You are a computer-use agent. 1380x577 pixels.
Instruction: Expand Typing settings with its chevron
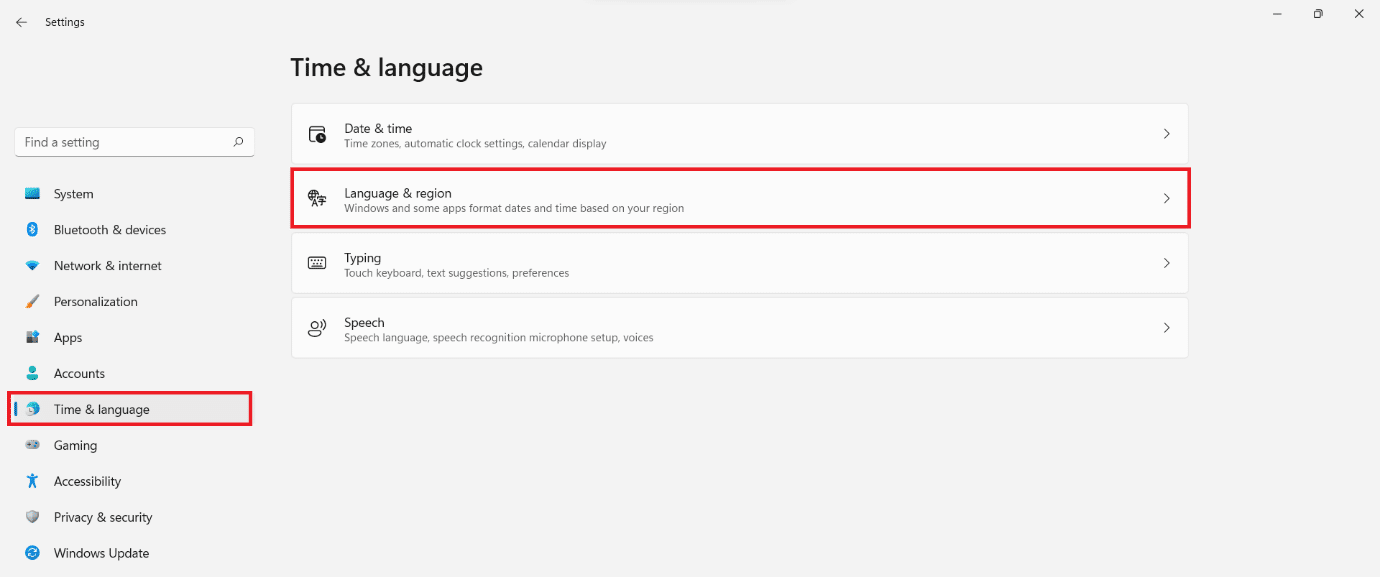[x=1166, y=264]
